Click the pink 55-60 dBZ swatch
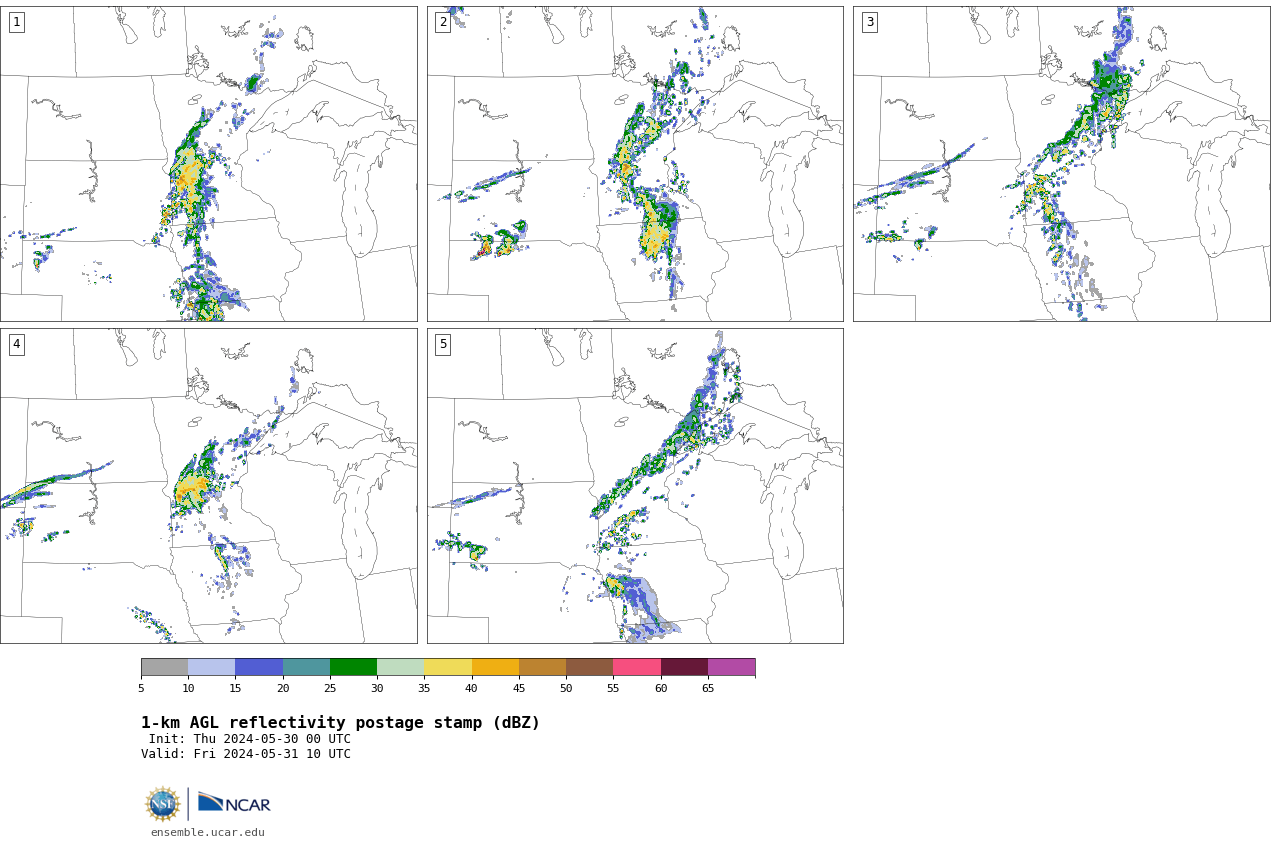 (637, 667)
